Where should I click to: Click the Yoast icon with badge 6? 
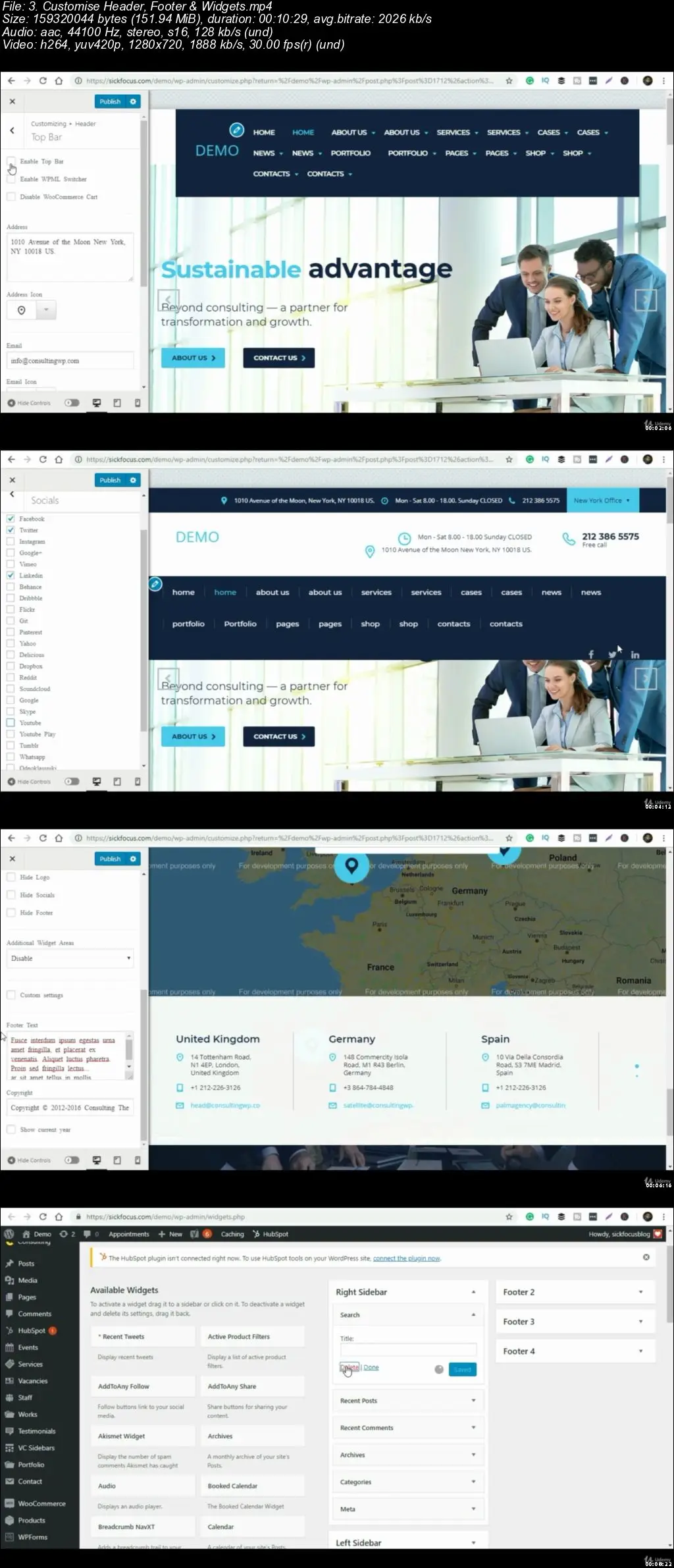coord(200,1234)
